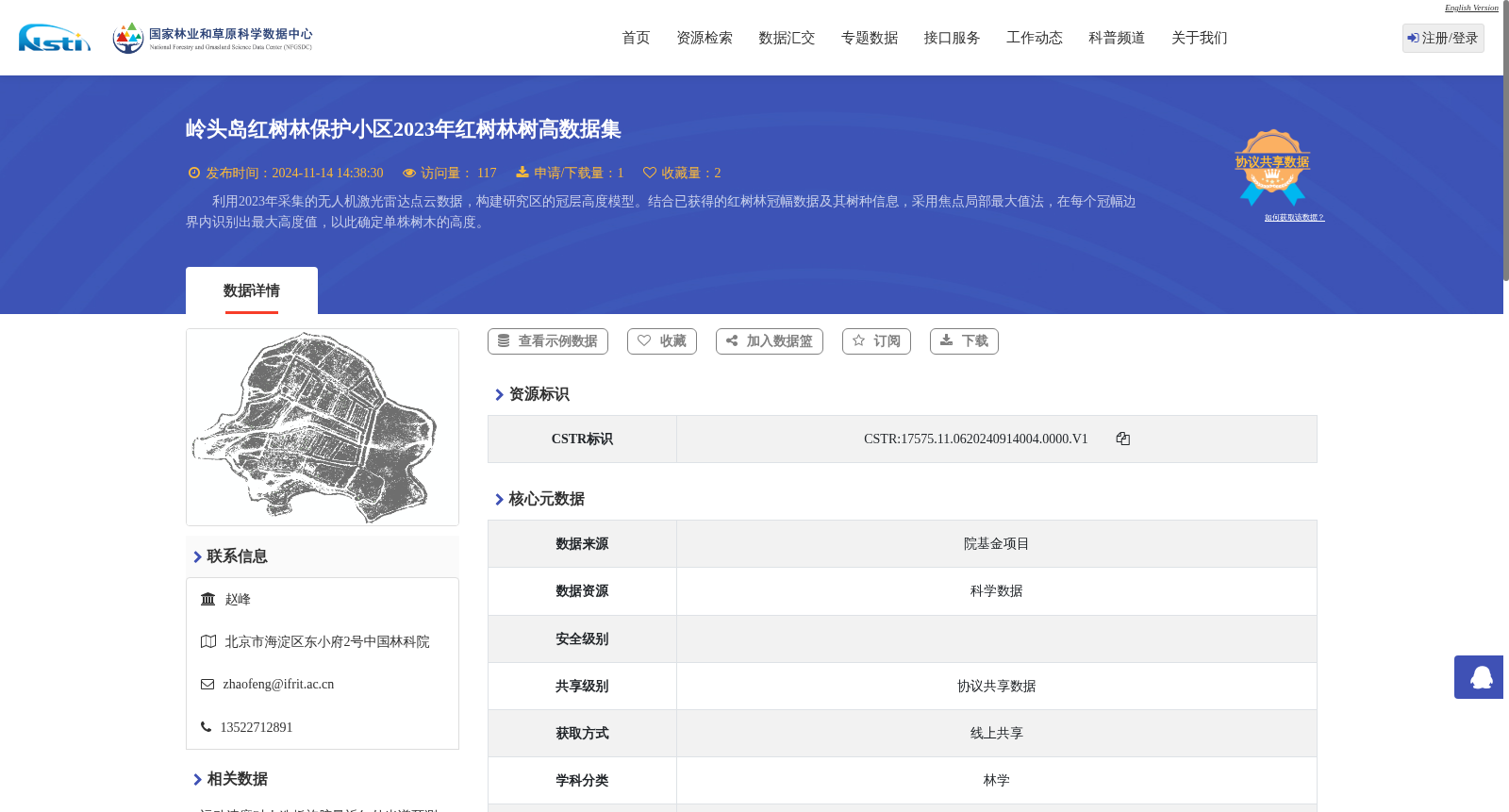Click the 院基金项目 table cell
1509x812 pixels.
click(x=996, y=544)
